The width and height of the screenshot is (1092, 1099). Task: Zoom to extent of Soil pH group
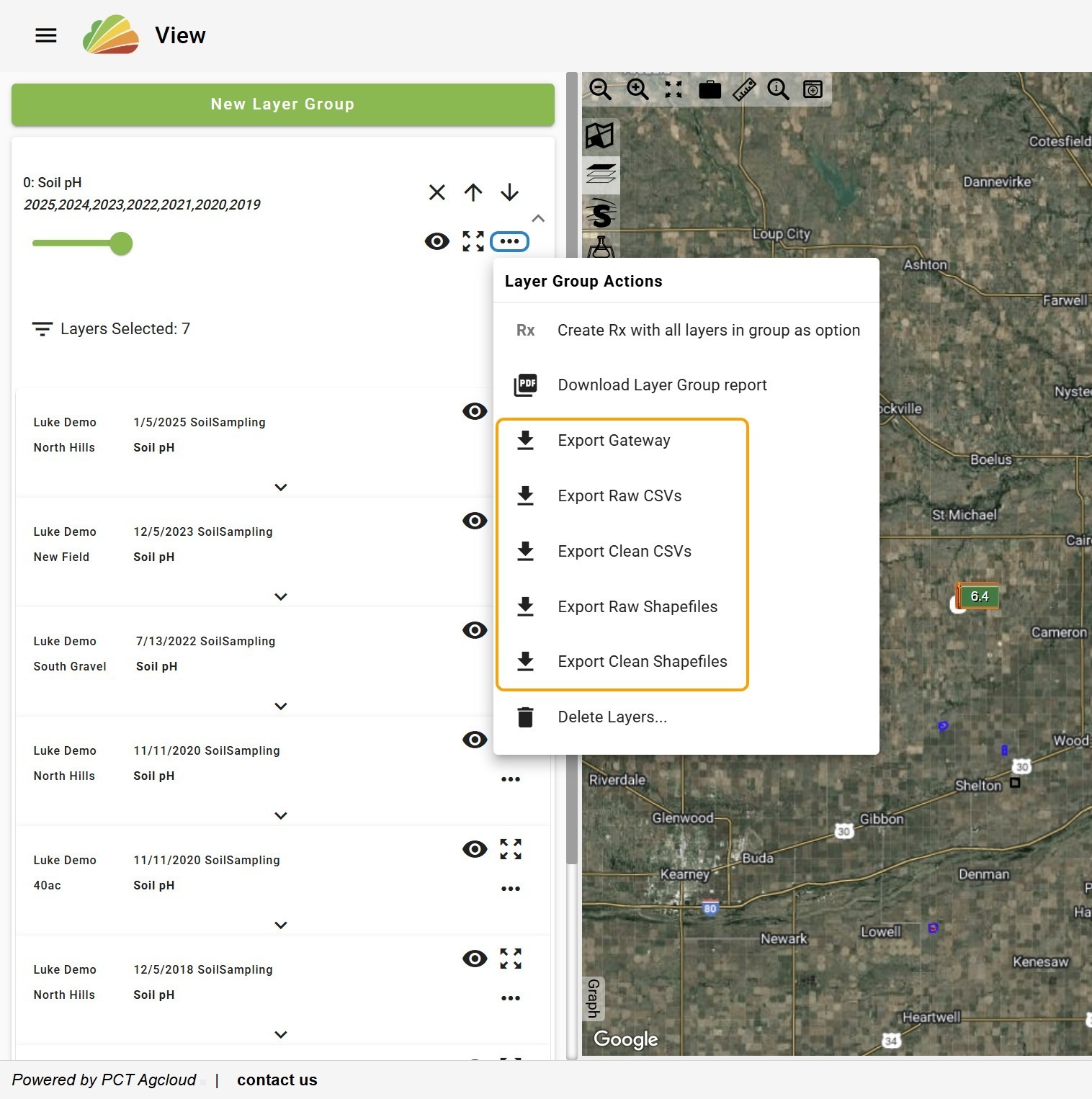(x=473, y=241)
